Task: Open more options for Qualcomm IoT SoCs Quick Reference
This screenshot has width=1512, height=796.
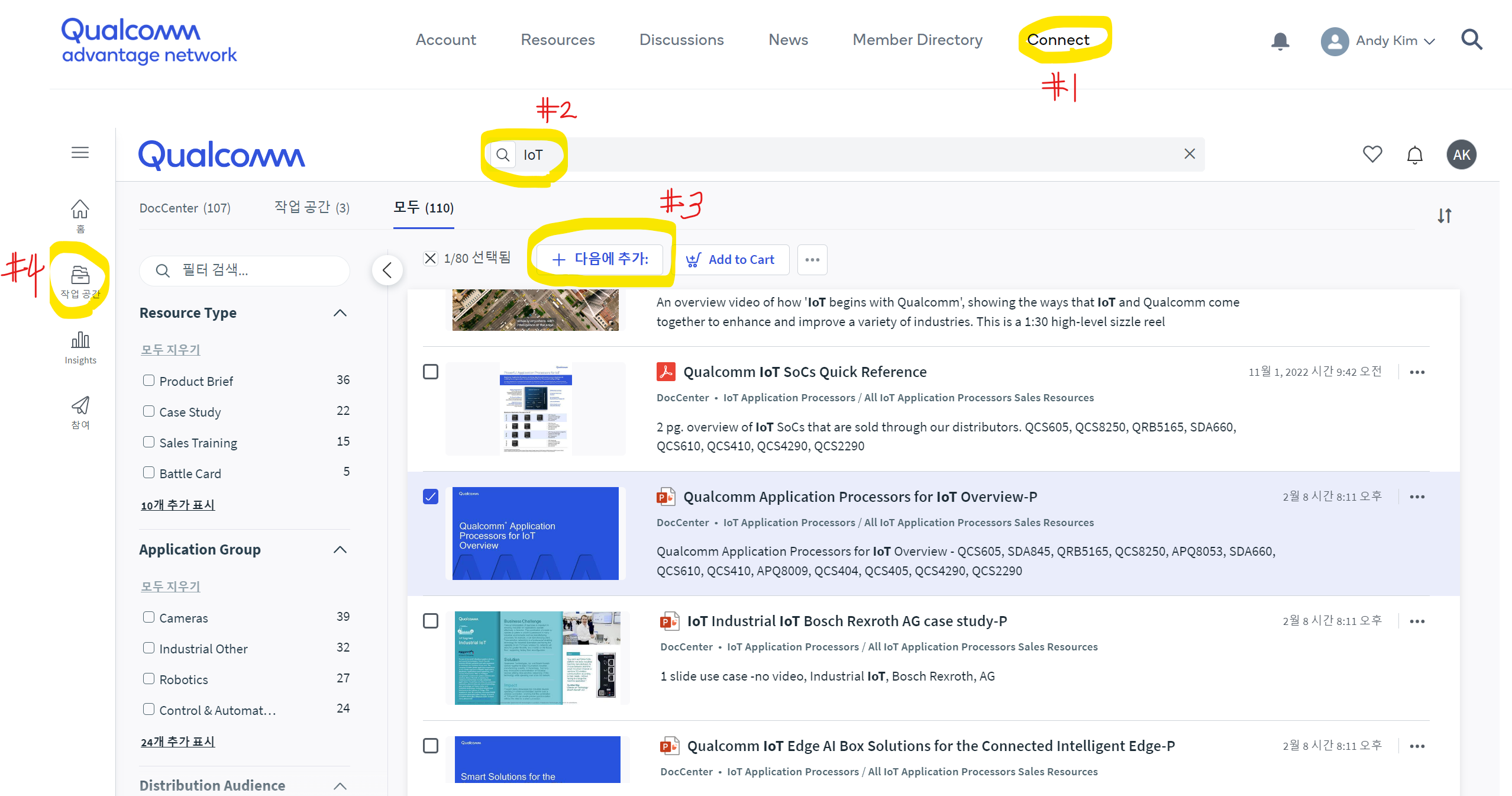Action: (x=1417, y=372)
